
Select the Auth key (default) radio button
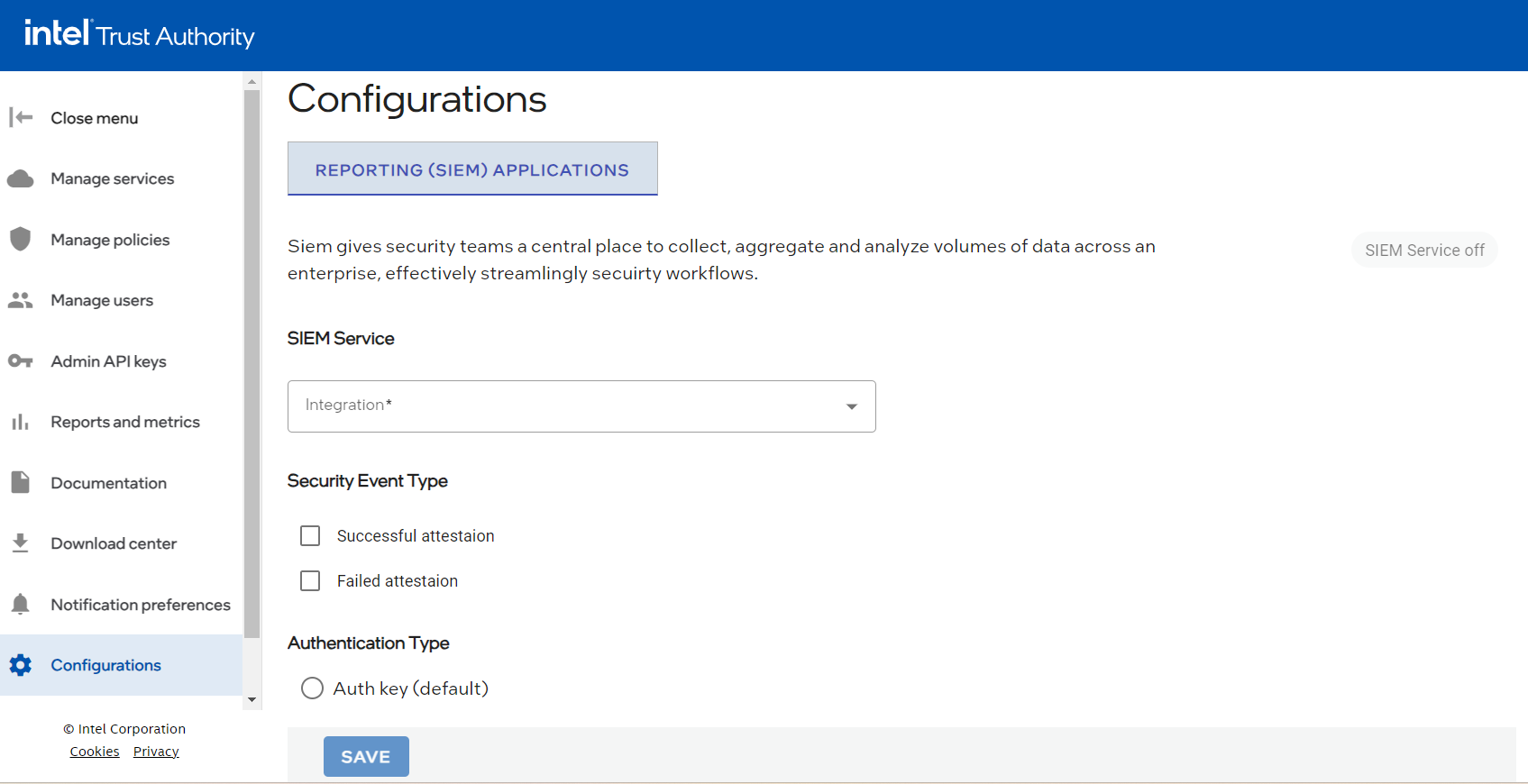tap(312, 688)
